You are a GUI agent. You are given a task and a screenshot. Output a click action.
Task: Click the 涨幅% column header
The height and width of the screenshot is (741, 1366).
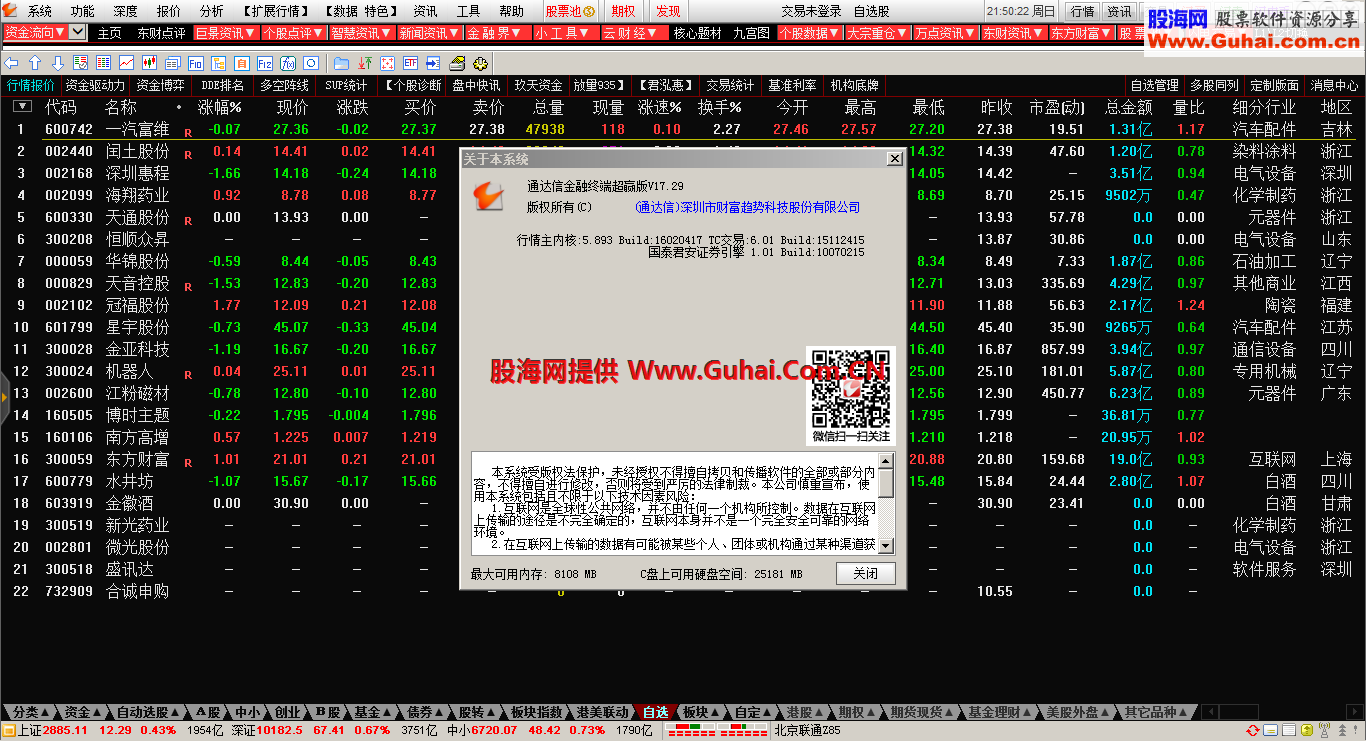[x=220, y=107]
